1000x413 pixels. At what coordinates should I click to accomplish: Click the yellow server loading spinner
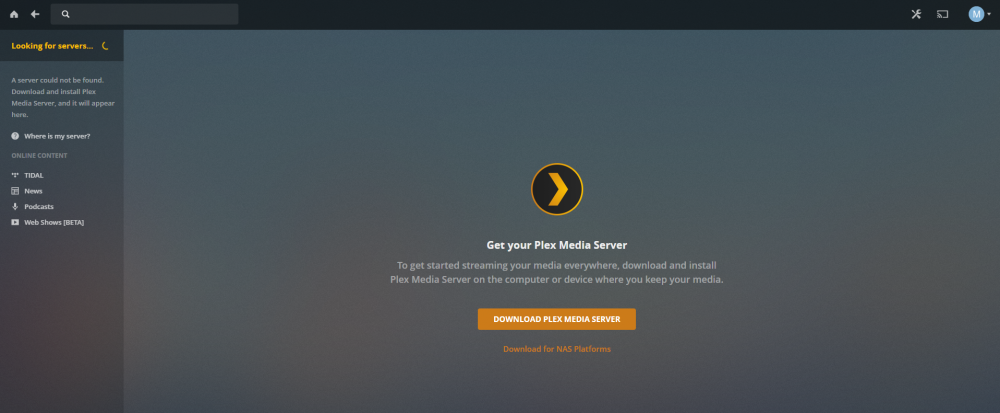coord(105,46)
